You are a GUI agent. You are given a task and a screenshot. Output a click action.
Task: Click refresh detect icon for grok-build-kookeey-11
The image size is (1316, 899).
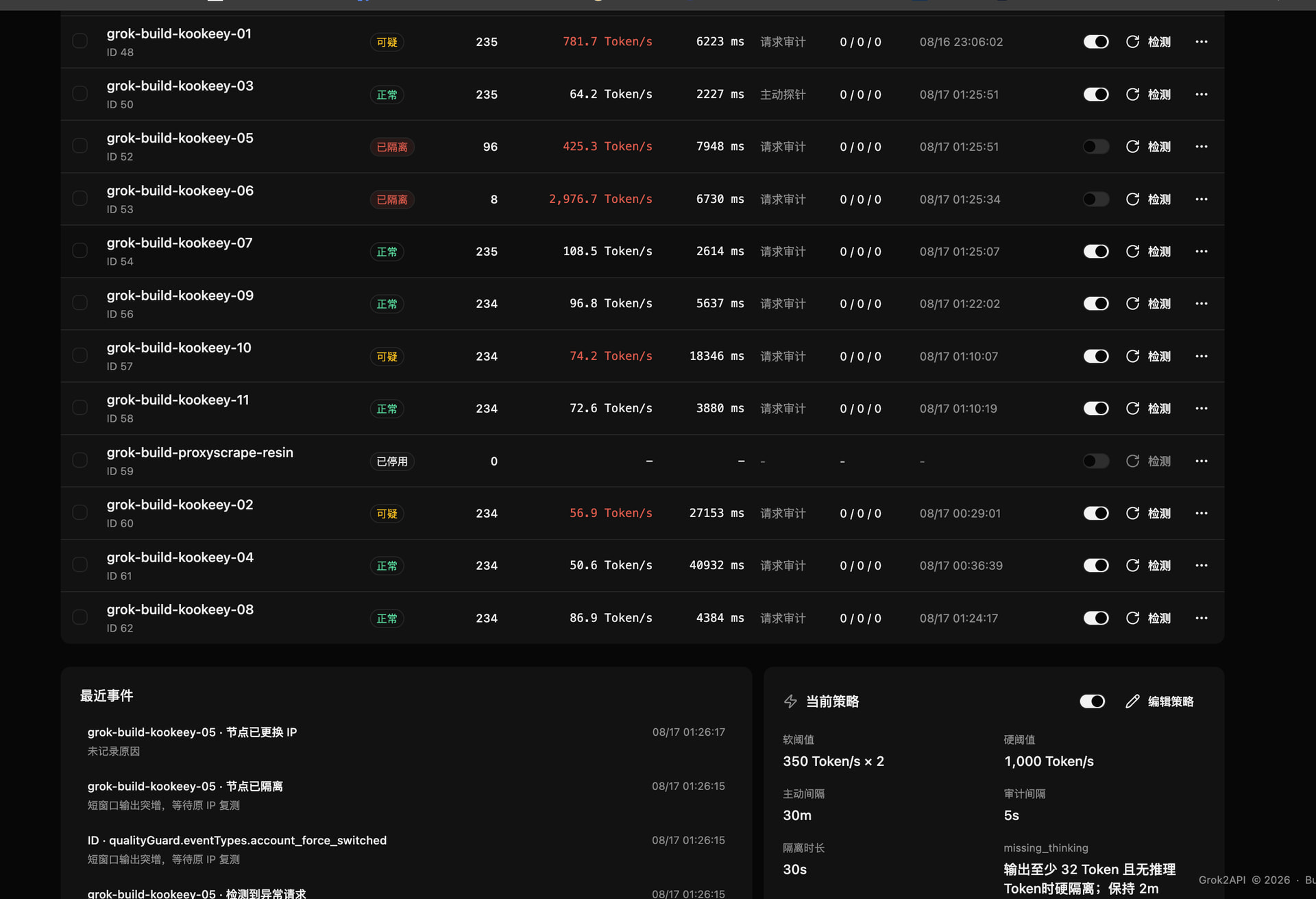tap(1132, 409)
